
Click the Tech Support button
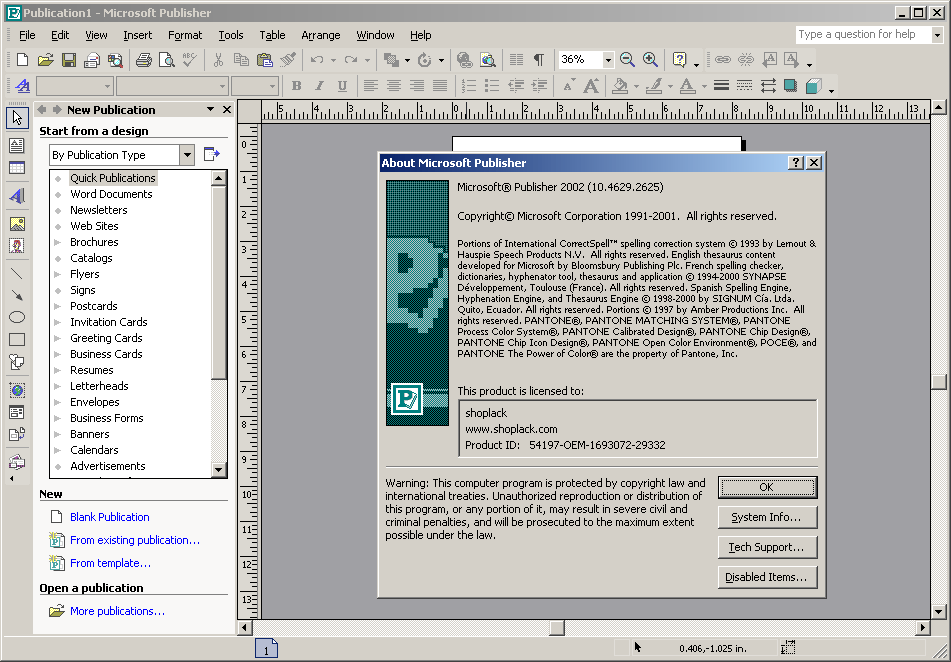767,547
